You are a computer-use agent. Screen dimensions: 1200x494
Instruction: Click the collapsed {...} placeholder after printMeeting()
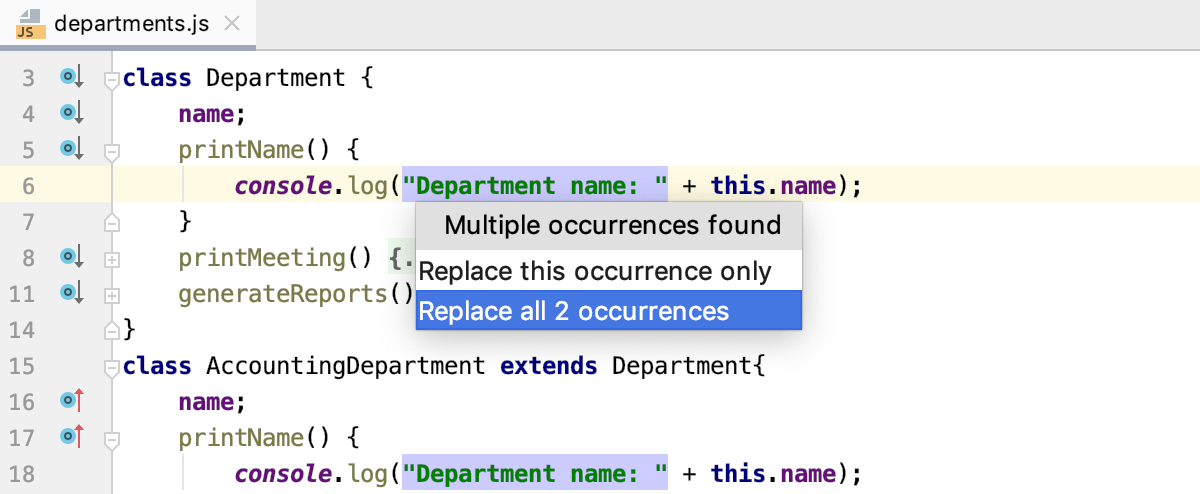[401, 258]
